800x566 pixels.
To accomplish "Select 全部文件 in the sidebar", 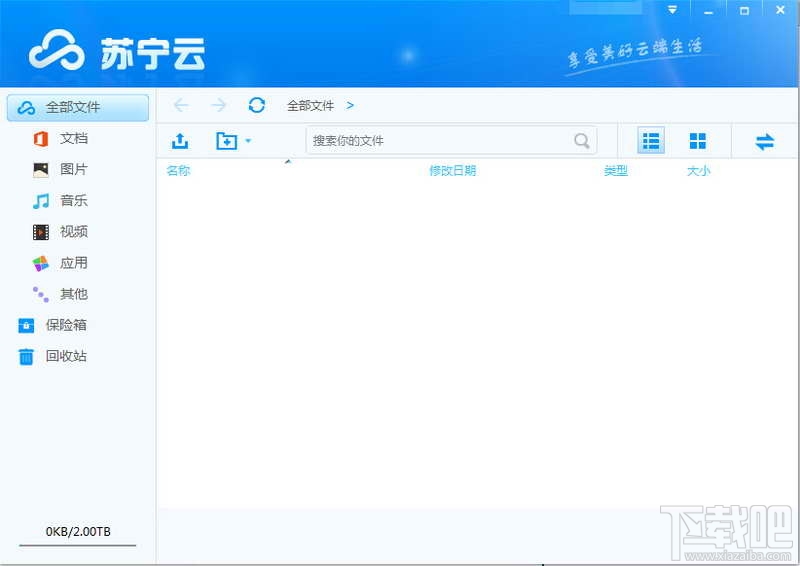I will pyautogui.click(x=78, y=107).
